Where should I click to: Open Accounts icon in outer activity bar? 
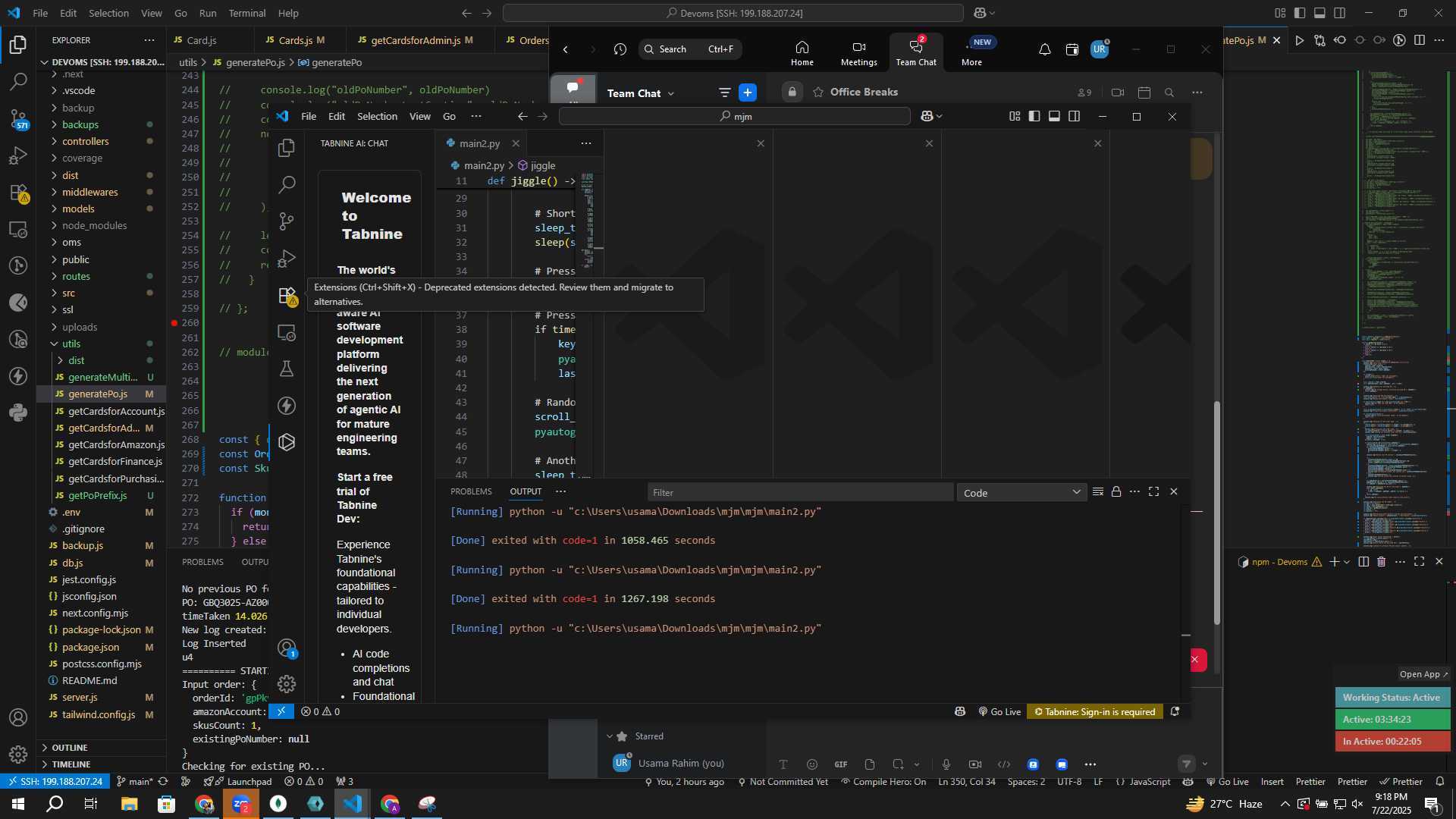pyautogui.click(x=18, y=717)
